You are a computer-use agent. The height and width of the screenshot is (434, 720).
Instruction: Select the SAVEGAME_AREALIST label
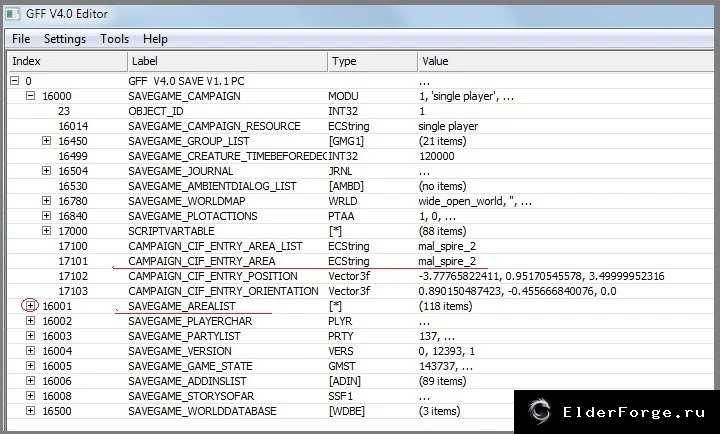[x=182, y=306]
